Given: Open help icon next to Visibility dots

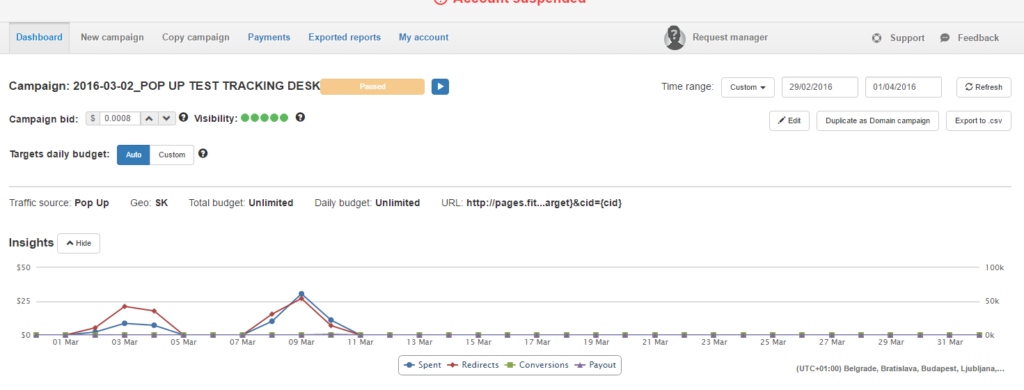Looking at the screenshot, I should point(300,118).
